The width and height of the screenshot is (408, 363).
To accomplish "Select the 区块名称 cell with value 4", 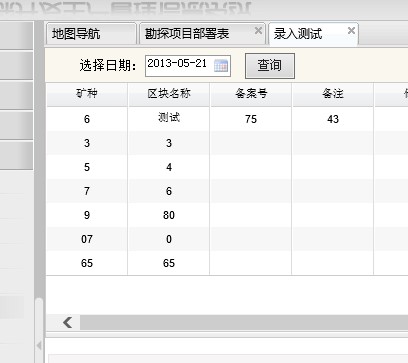I will (169, 167).
